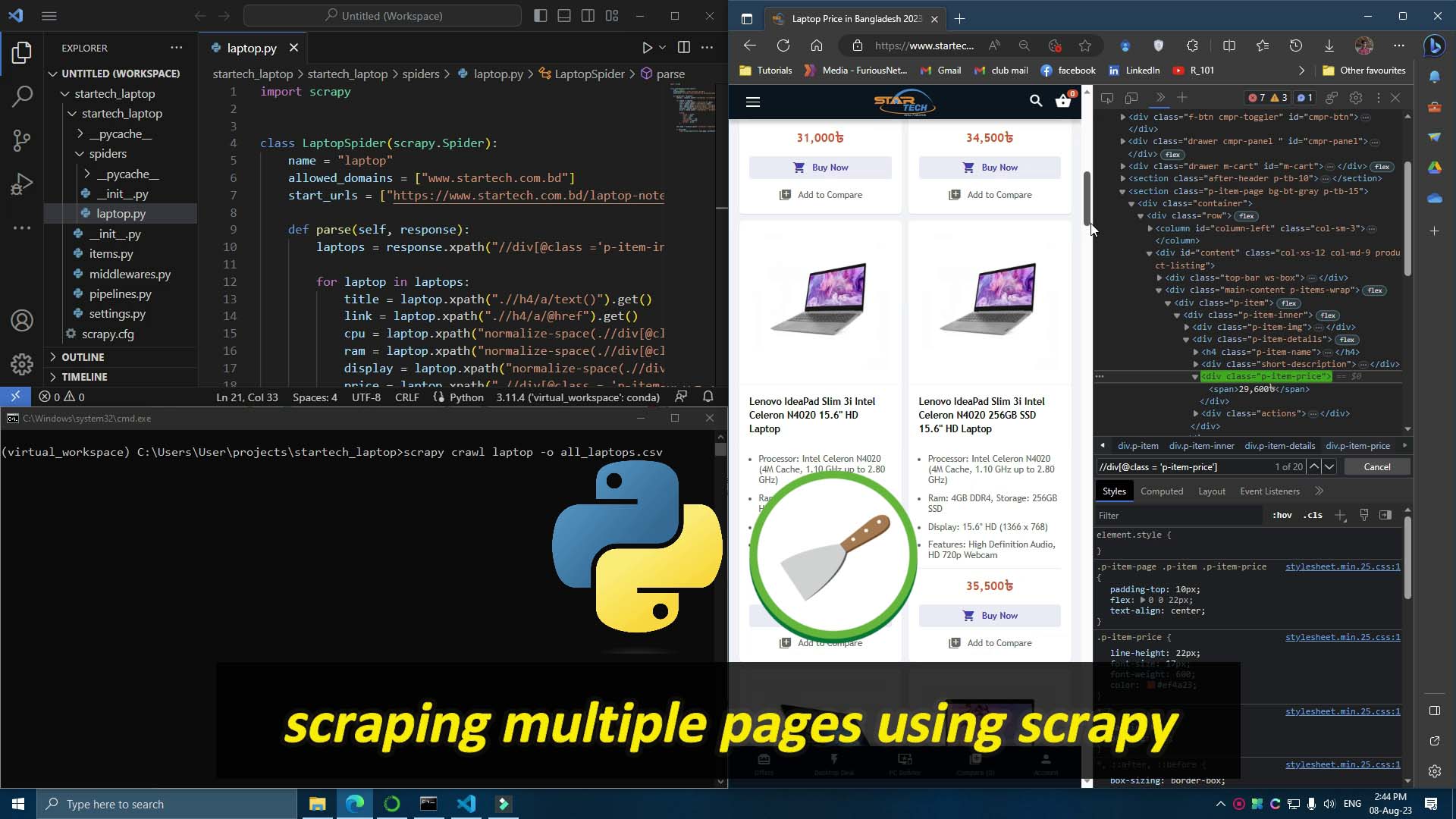Open the VS Code hamburger menu
Screen dimensions: 1456x819
click(x=49, y=16)
